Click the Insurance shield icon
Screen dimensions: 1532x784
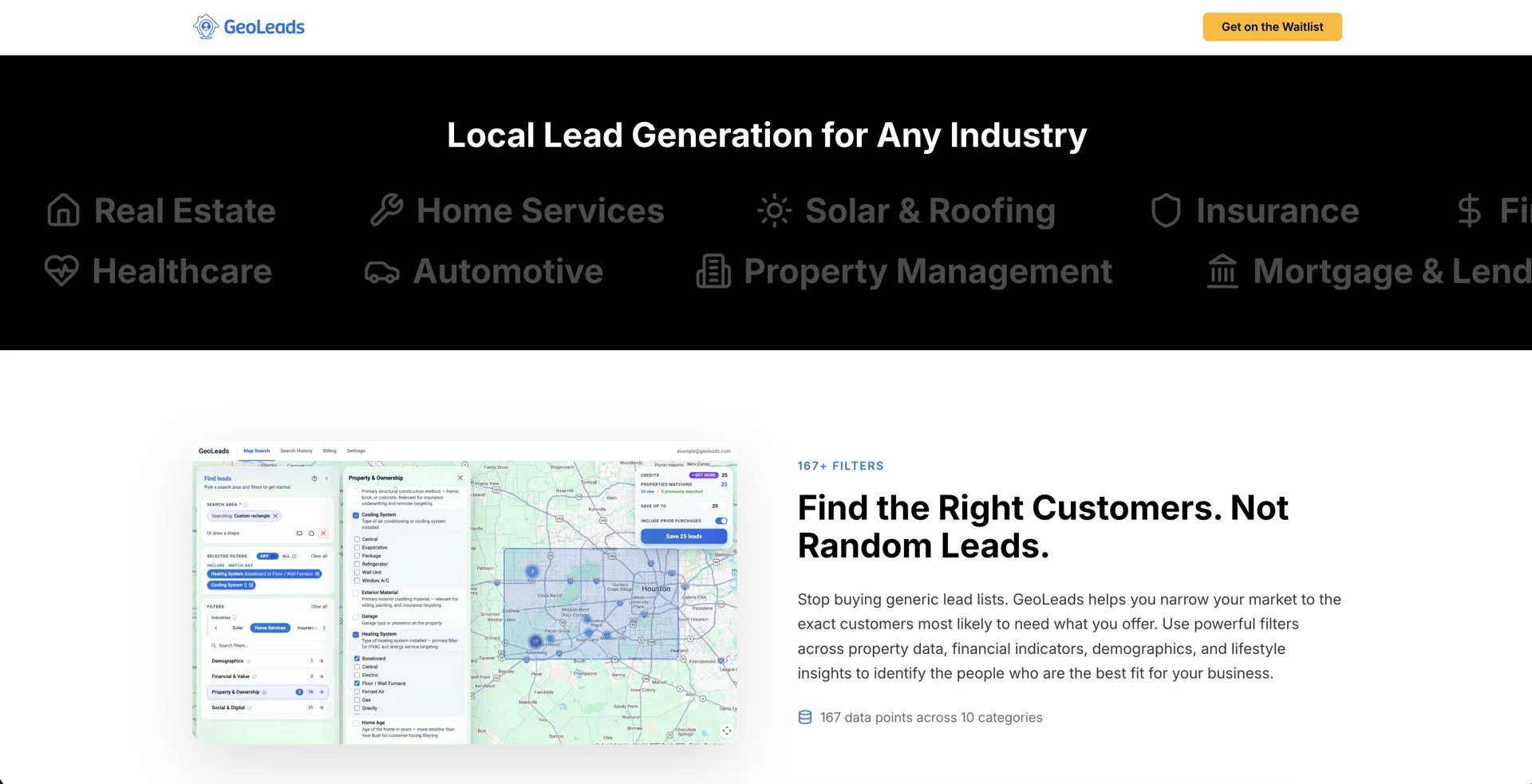[x=1166, y=211]
